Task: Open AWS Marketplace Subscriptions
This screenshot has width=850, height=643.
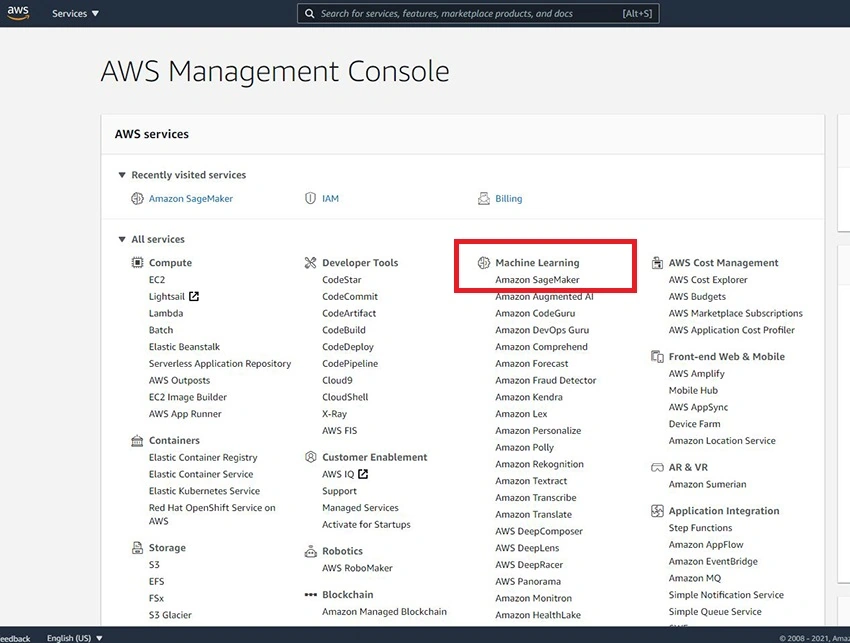Action: coord(735,313)
